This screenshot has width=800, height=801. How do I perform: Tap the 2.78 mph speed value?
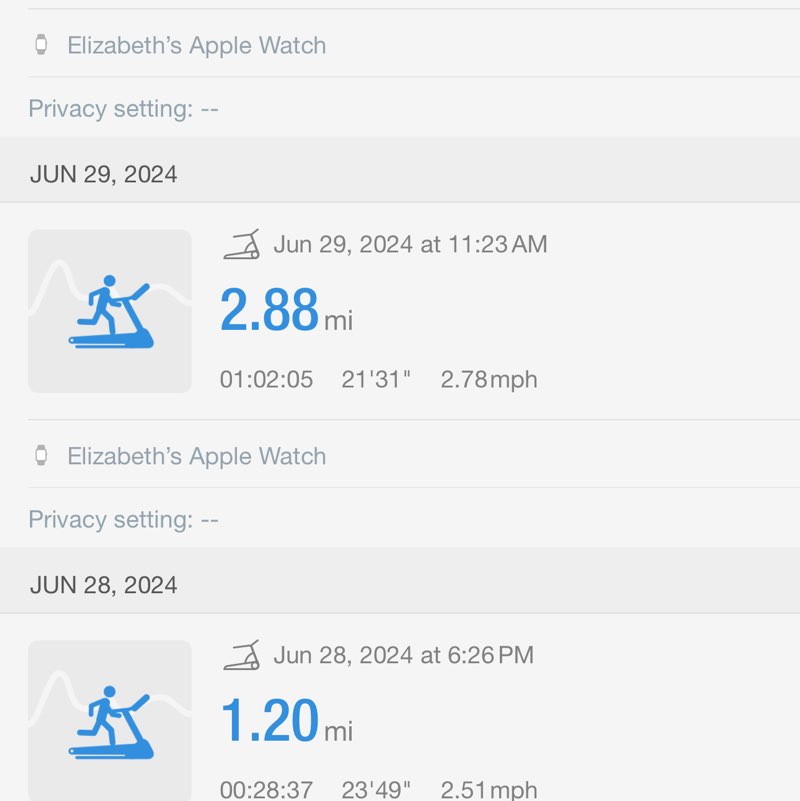[489, 380]
